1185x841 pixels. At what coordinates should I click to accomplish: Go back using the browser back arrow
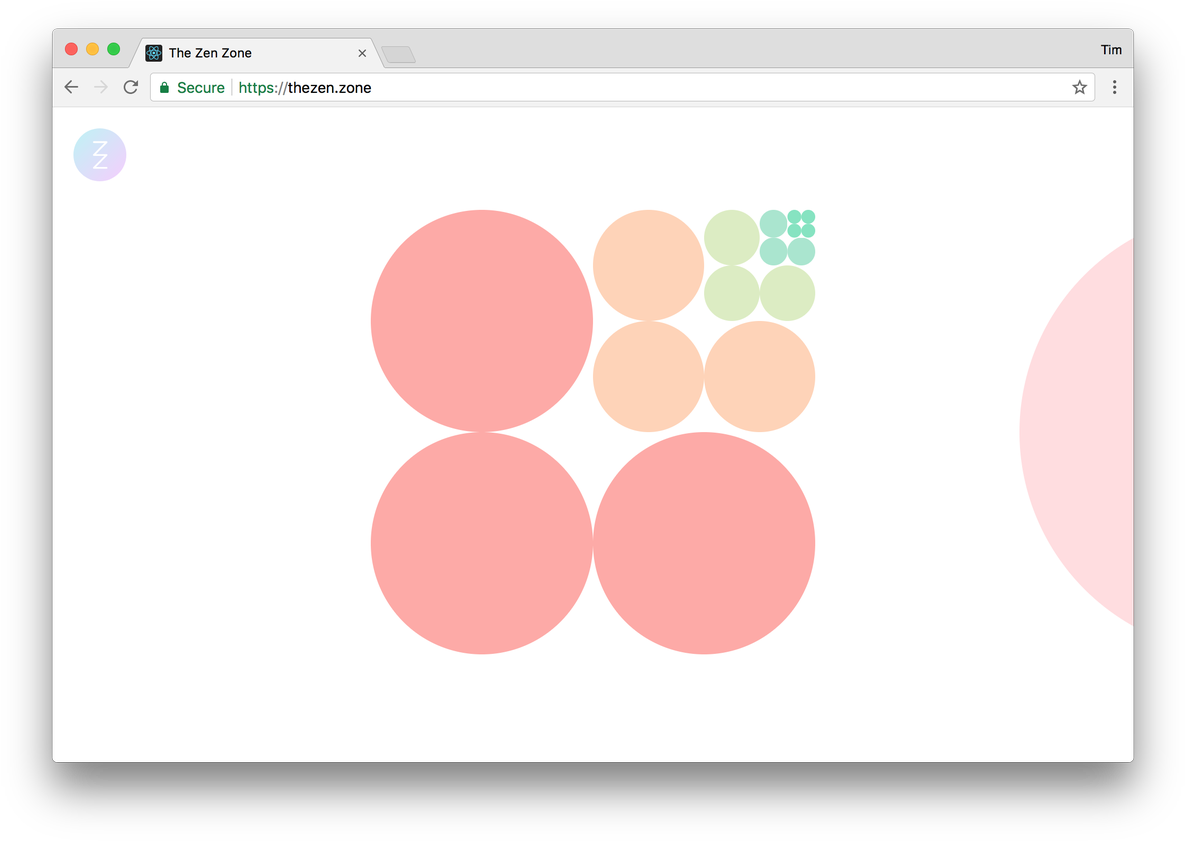[x=71, y=88]
